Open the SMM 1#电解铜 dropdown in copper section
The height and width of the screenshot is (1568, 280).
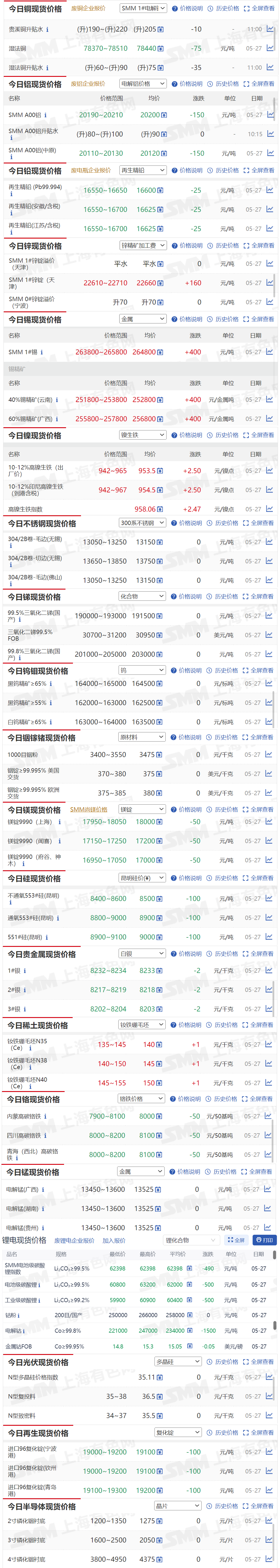143,9
